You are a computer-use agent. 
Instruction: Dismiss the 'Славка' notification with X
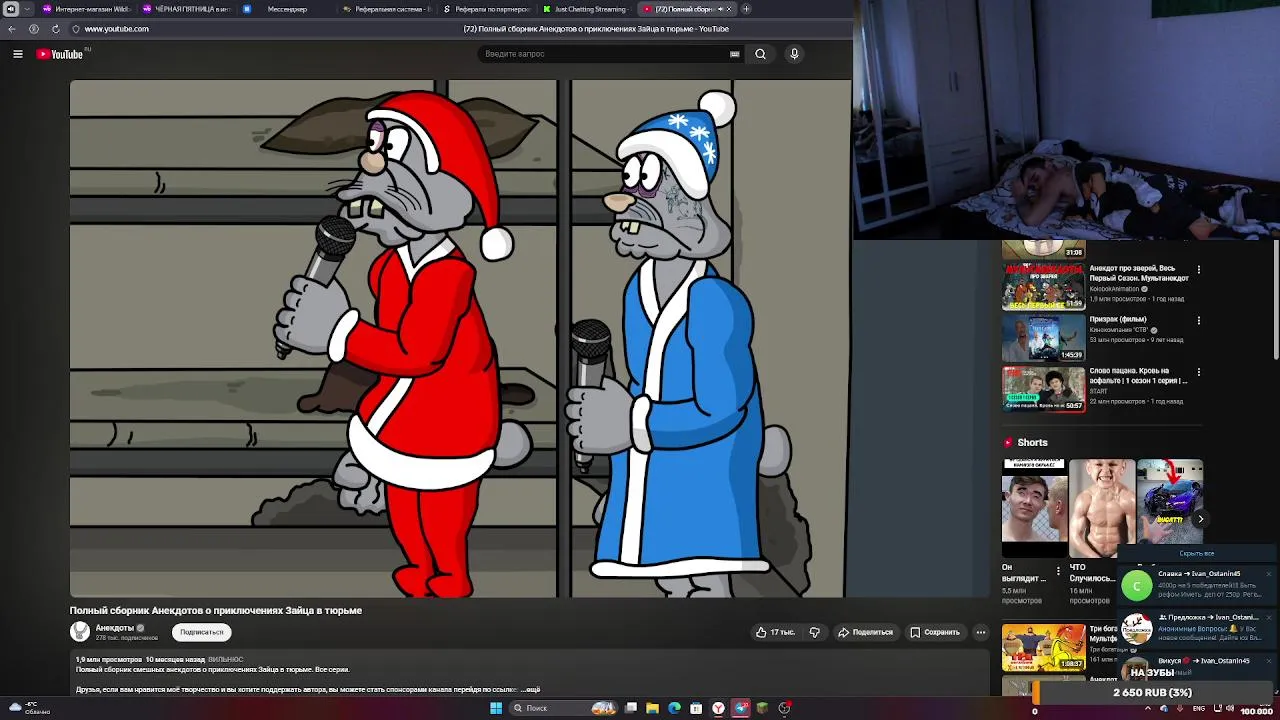1268,574
